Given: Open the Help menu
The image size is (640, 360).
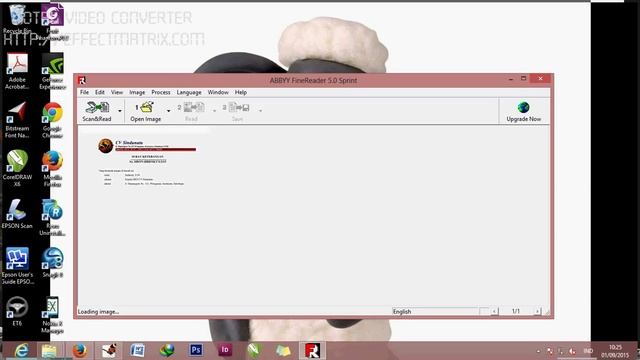Looking at the screenshot, I should click(x=240, y=92).
